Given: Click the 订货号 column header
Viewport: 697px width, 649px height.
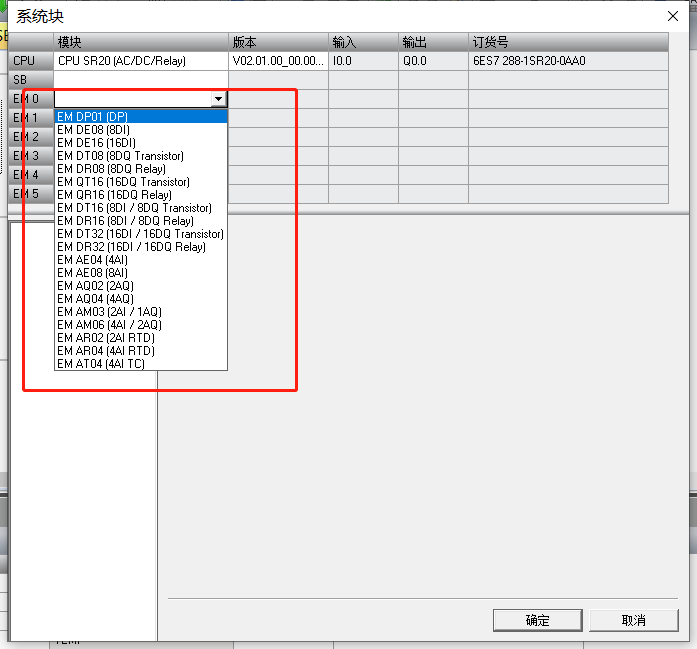Looking at the screenshot, I should pyautogui.click(x=568, y=42).
